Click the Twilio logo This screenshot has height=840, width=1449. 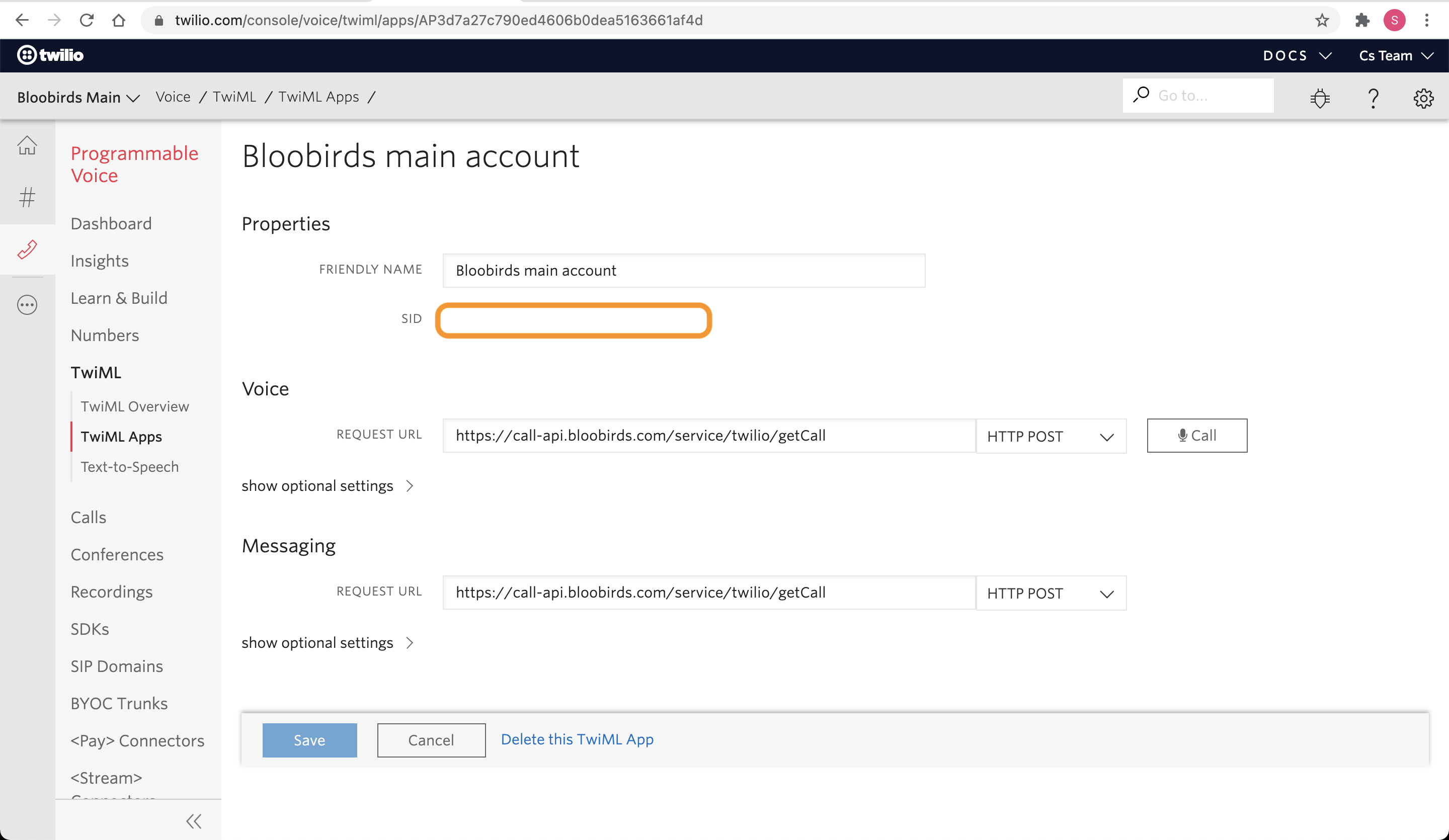(x=51, y=55)
